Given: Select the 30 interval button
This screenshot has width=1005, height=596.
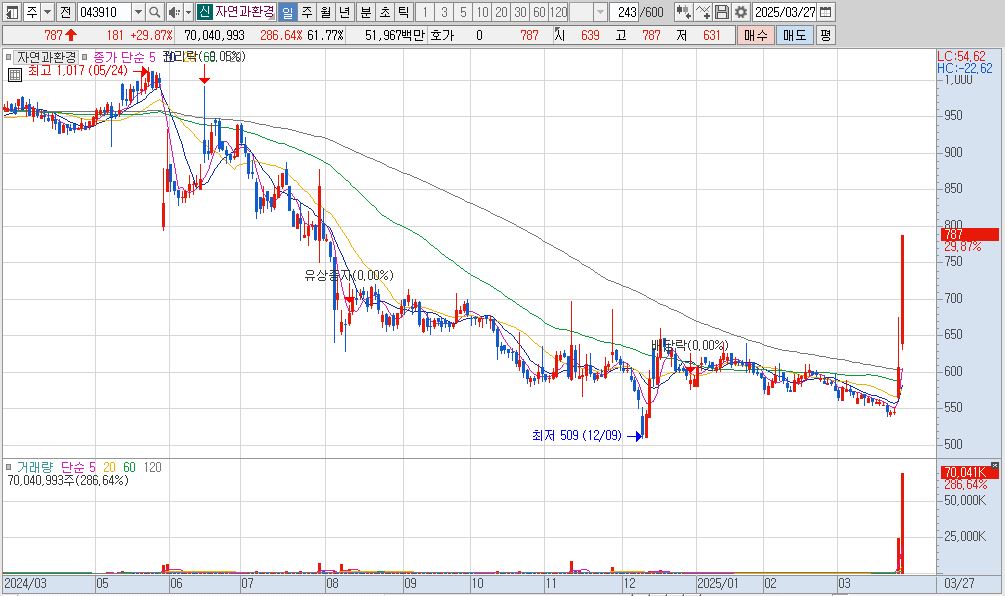Looking at the screenshot, I should (x=520, y=12).
